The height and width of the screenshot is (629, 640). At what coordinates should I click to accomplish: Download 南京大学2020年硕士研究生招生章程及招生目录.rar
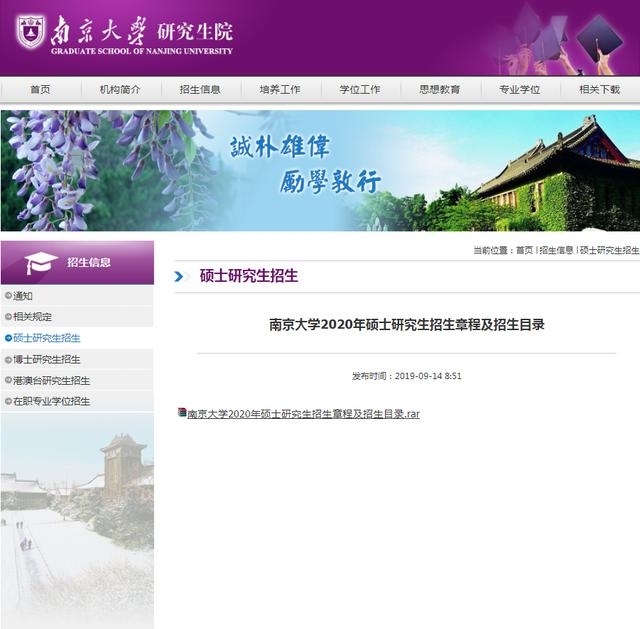coord(303,414)
